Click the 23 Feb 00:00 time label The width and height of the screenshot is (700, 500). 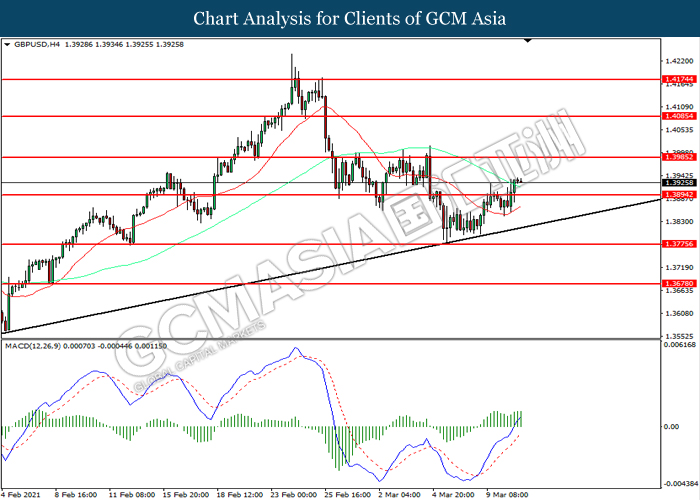pos(294,495)
